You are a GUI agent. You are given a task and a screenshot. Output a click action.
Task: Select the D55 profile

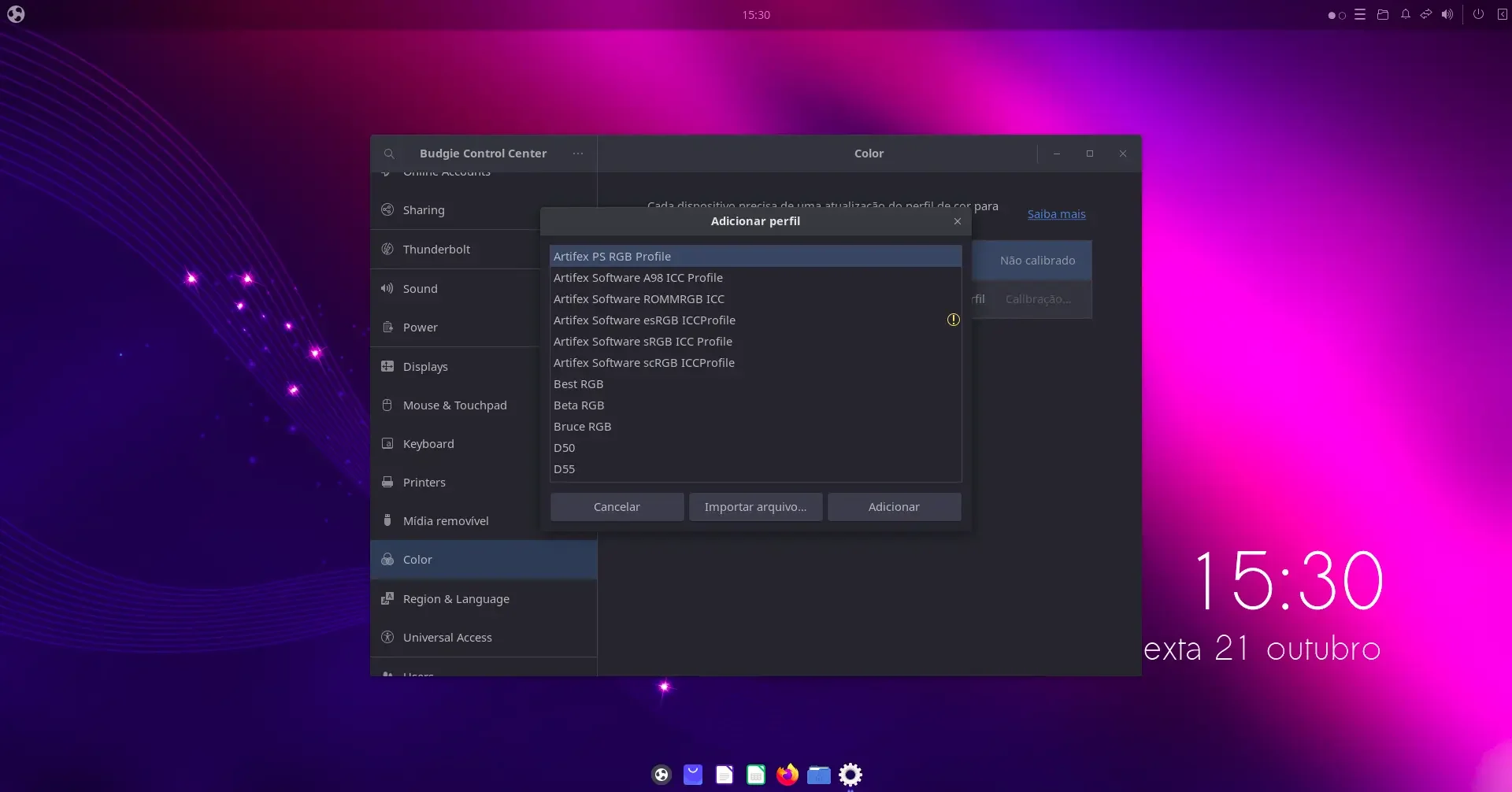pos(755,469)
